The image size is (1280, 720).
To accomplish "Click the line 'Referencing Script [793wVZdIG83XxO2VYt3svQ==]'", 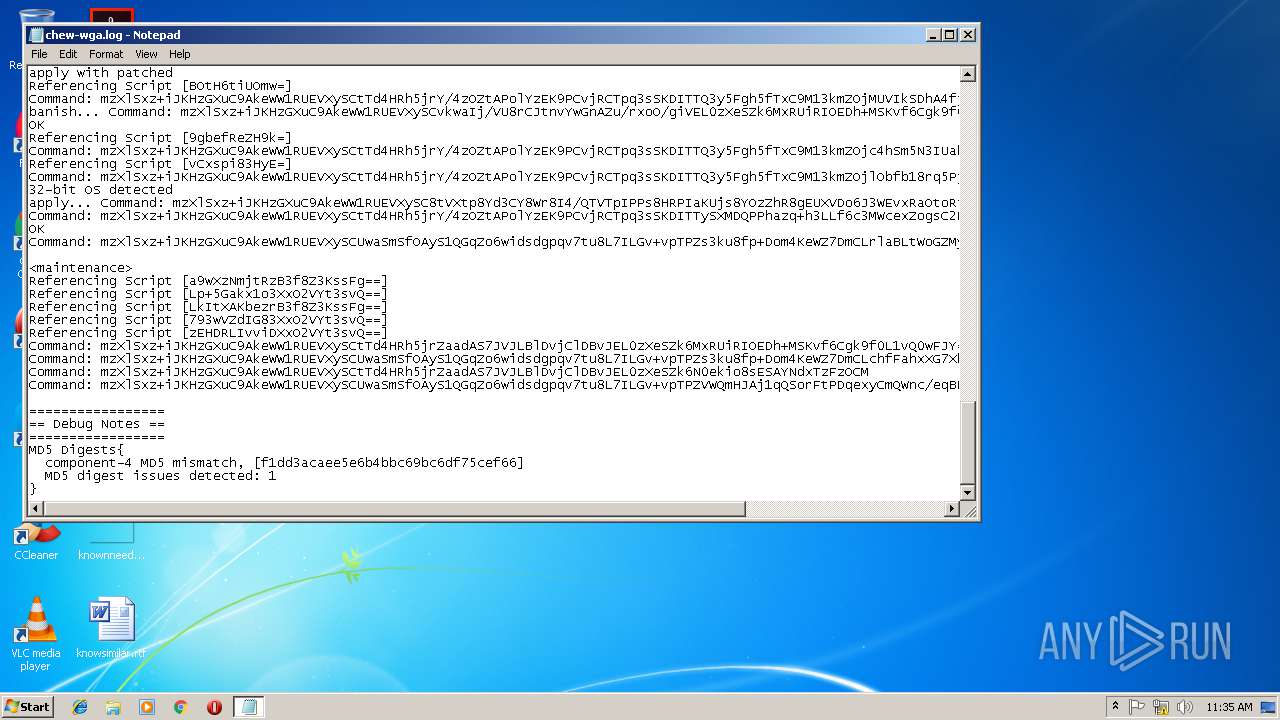I will 209,320.
